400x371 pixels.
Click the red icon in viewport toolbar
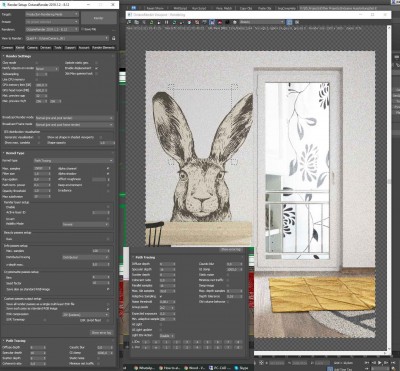(220, 22)
